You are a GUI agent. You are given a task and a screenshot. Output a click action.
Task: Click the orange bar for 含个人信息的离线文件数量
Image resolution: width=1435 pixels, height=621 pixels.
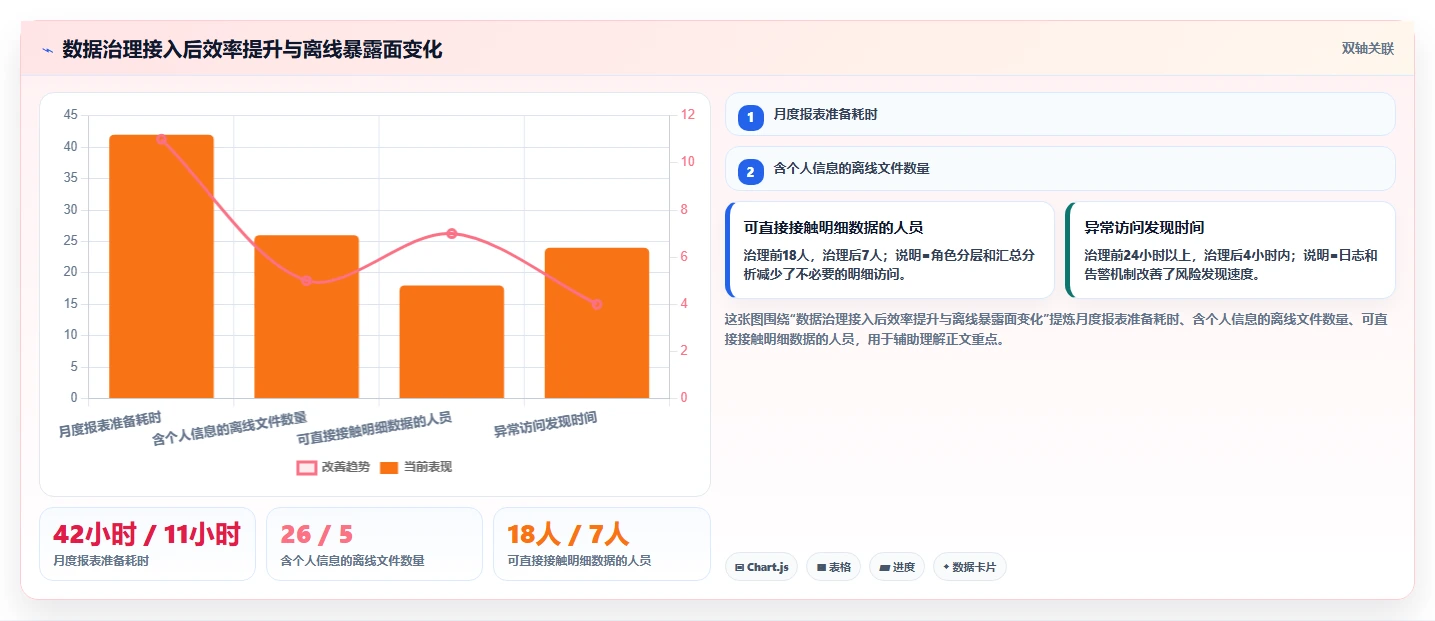click(x=306, y=317)
